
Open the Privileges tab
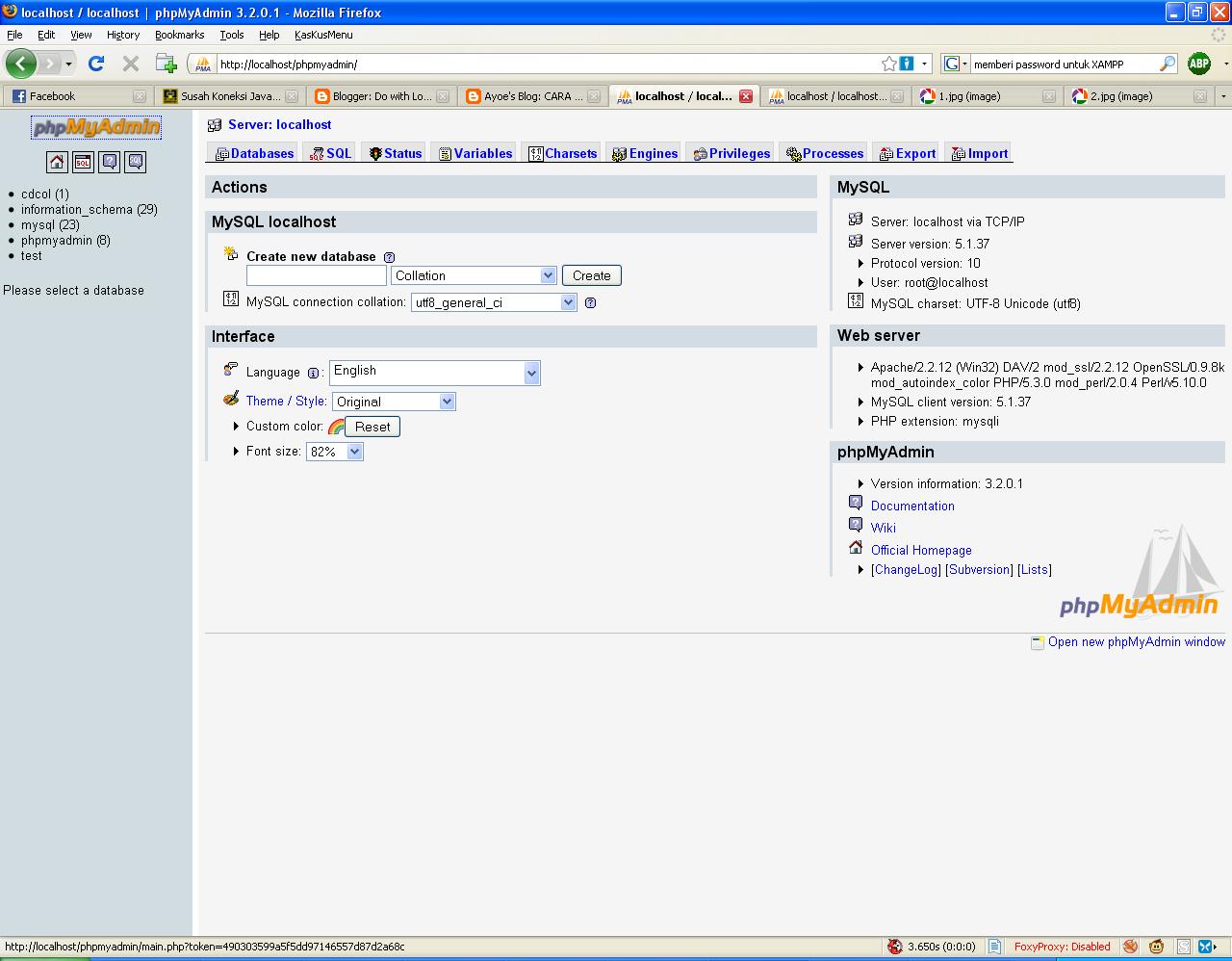point(731,153)
